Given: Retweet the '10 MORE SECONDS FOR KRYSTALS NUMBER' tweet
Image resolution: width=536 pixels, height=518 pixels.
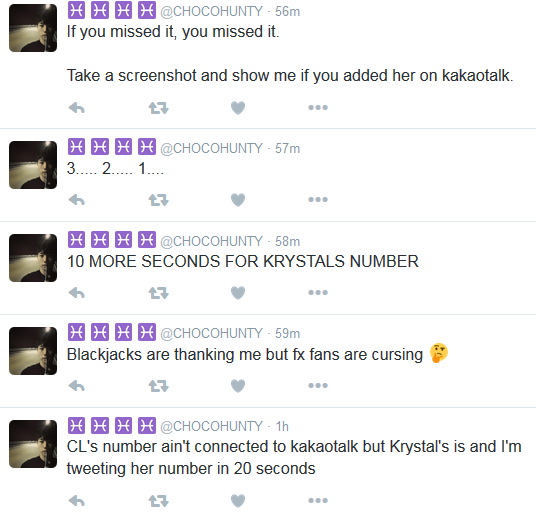Looking at the screenshot, I should (159, 293).
